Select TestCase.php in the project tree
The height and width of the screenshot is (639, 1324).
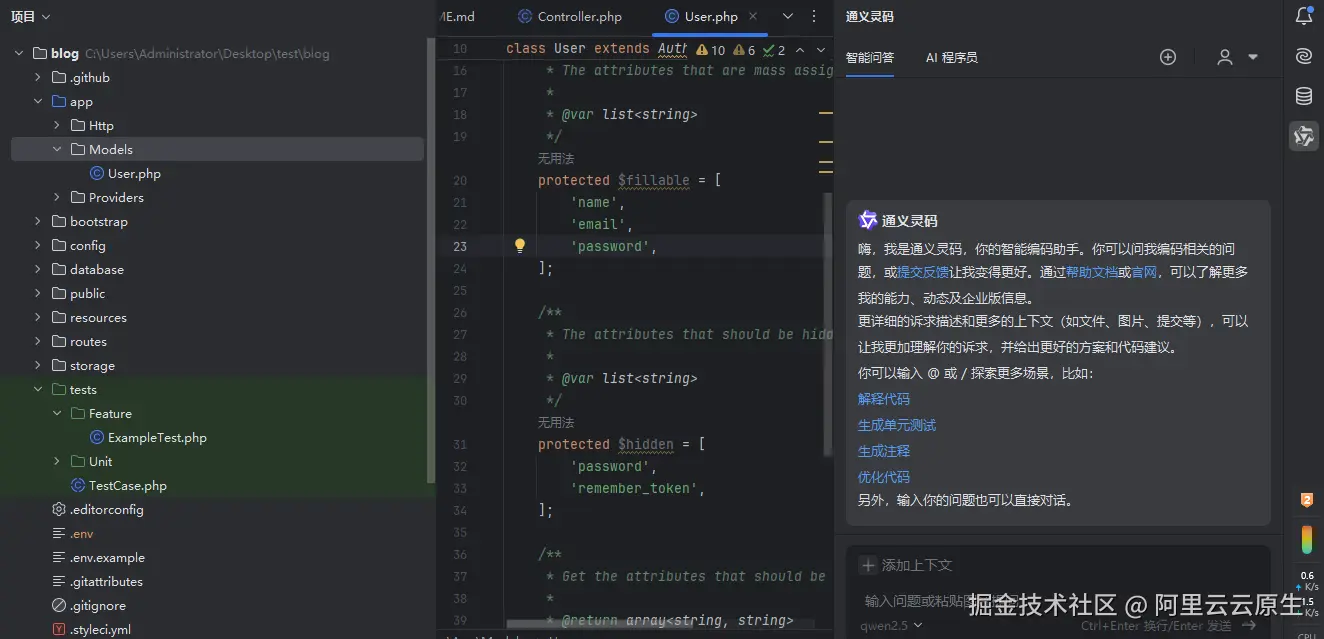118,485
